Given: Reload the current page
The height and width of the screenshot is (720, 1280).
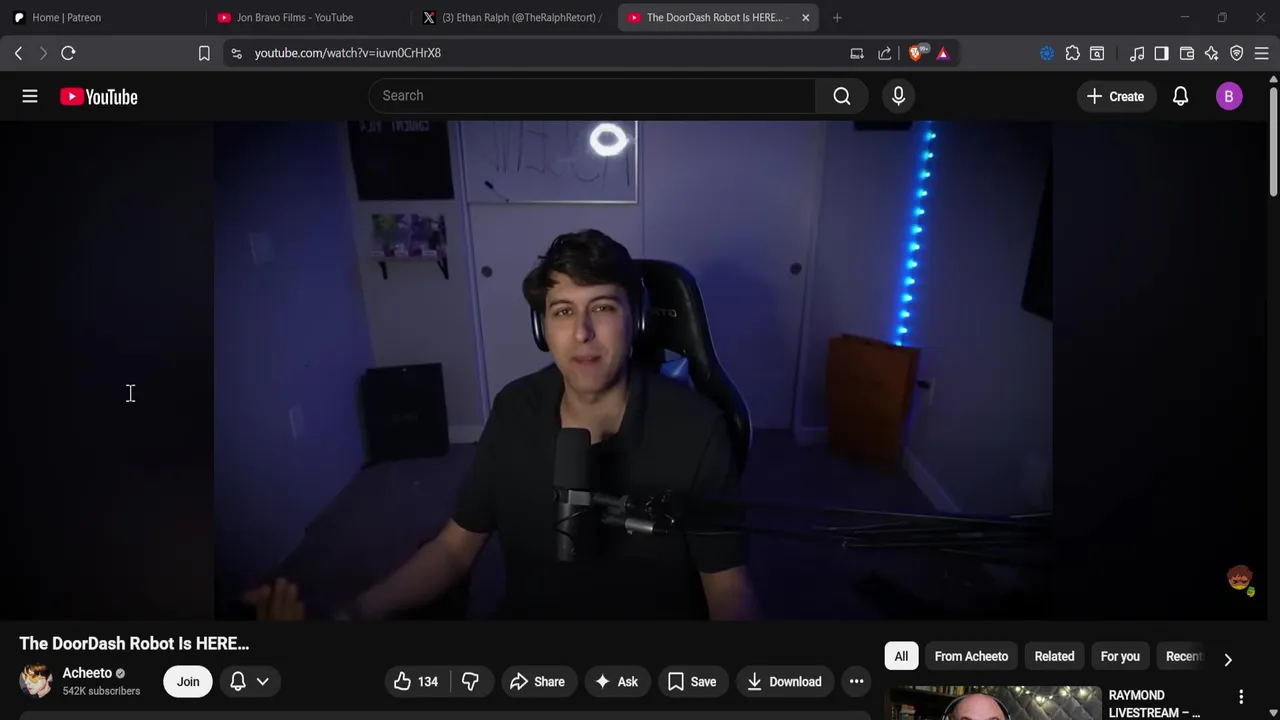Looking at the screenshot, I should point(68,53).
